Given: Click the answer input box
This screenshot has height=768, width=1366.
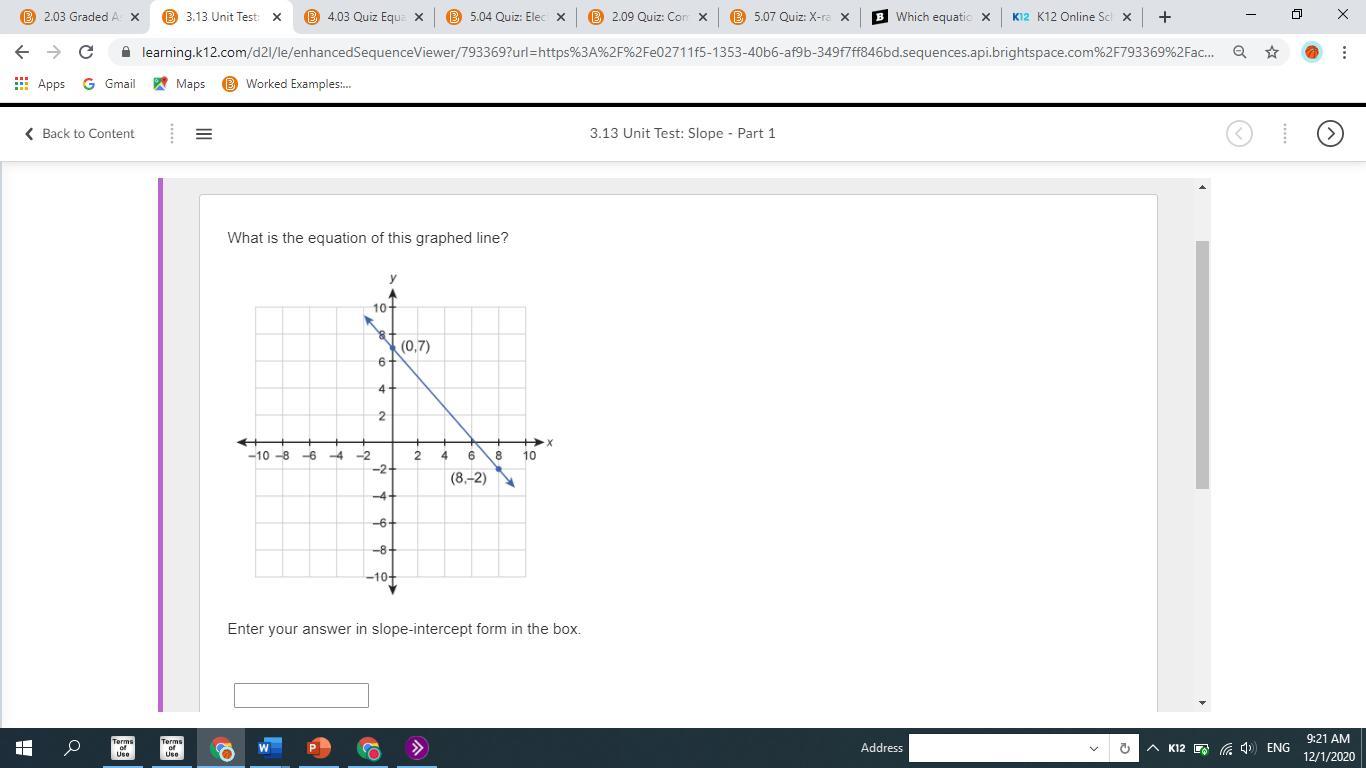Looking at the screenshot, I should [301, 695].
